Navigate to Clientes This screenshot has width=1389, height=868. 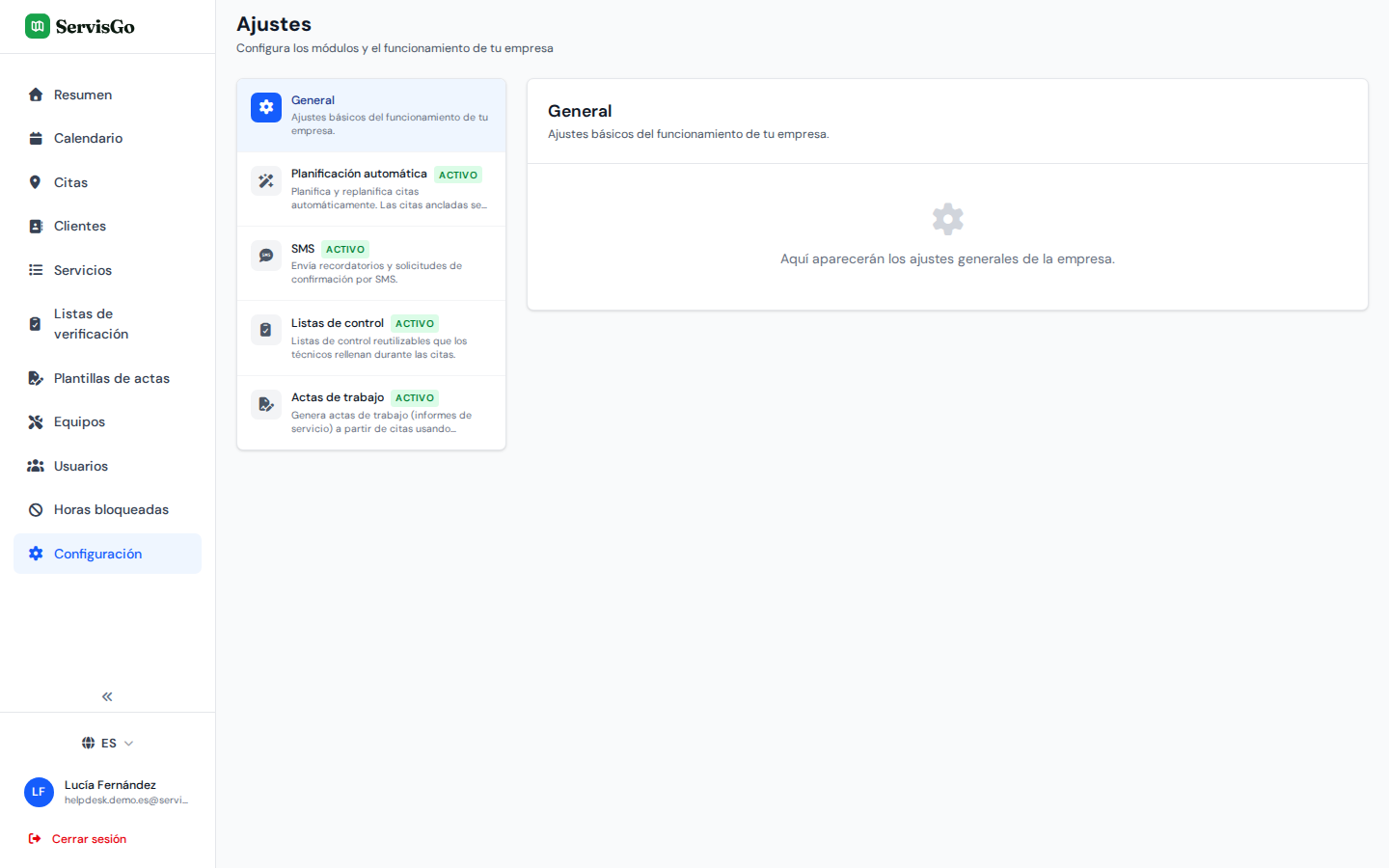(107, 226)
